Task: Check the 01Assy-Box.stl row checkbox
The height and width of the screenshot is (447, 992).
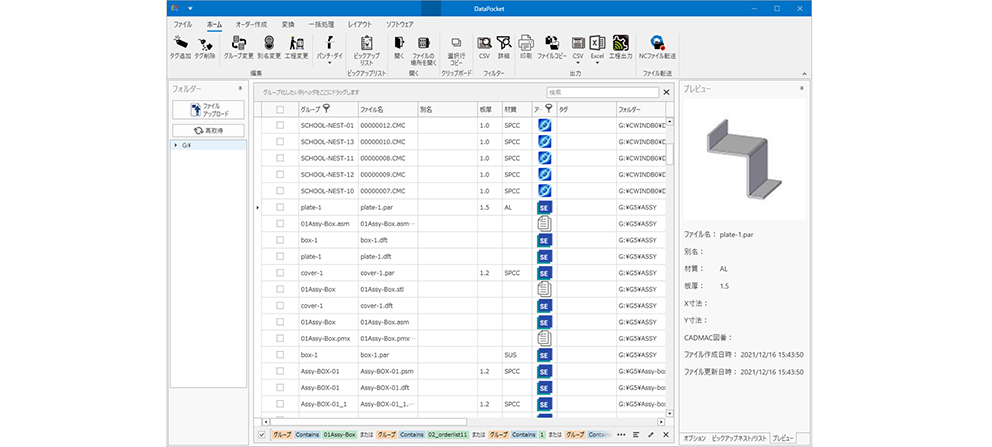Action: 280,290
